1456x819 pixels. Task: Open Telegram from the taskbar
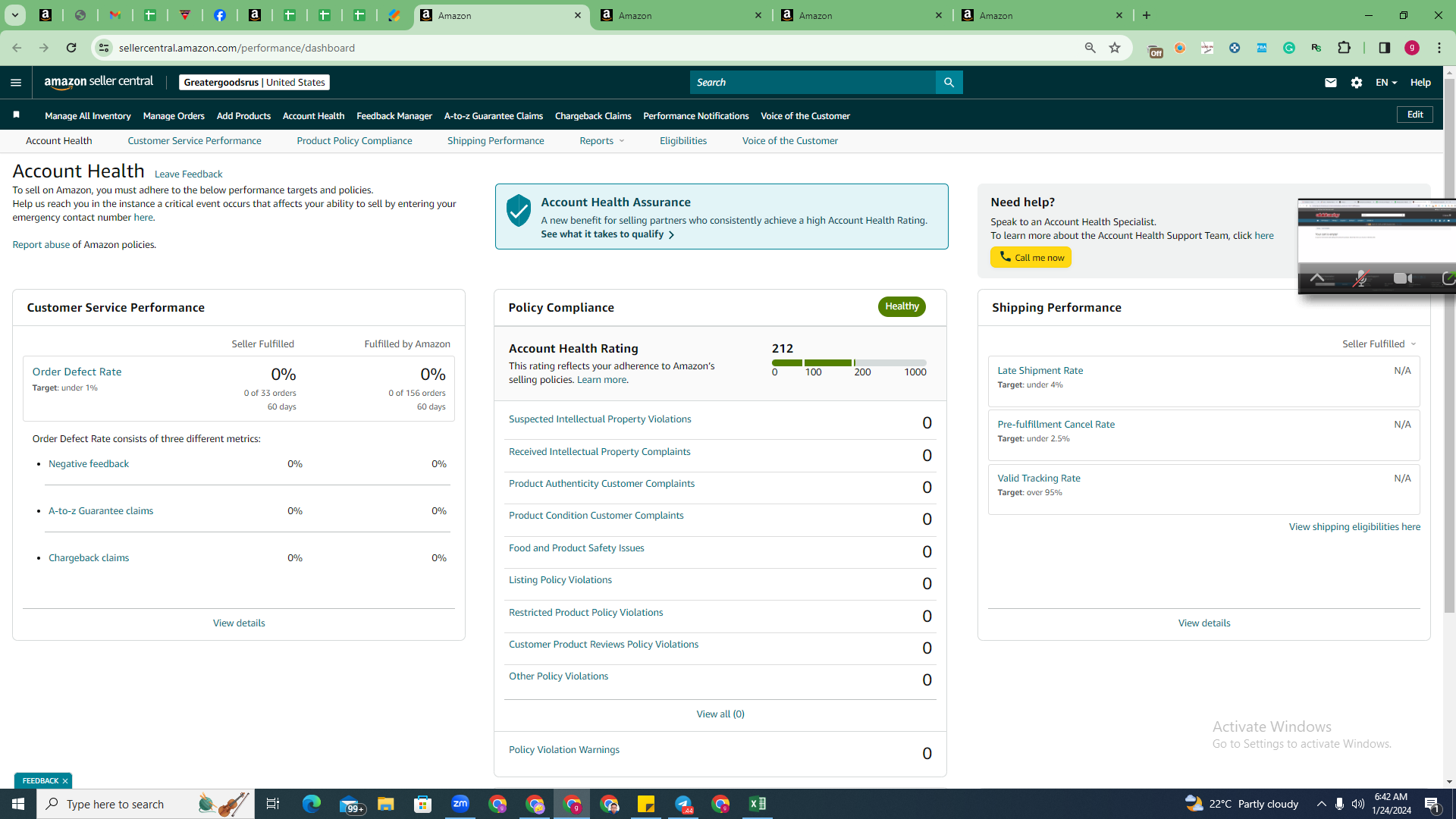tap(683, 804)
